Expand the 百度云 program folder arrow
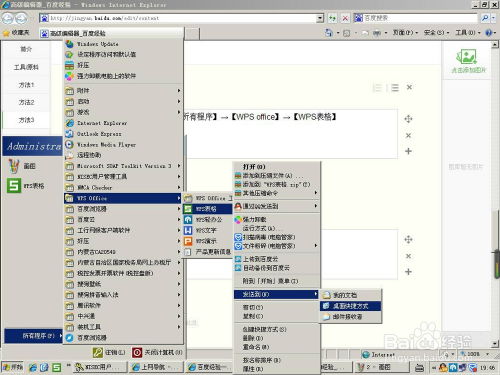Image resolution: width=500 pixels, height=375 pixels. click(179, 219)
